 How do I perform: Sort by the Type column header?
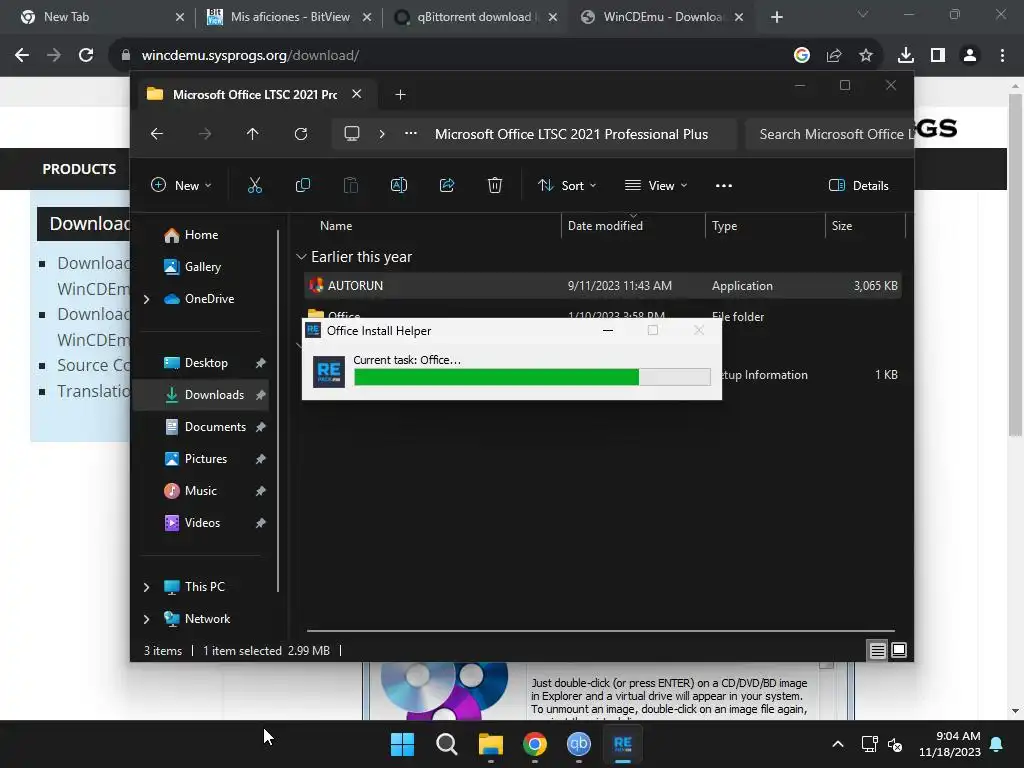pos(765,226)
